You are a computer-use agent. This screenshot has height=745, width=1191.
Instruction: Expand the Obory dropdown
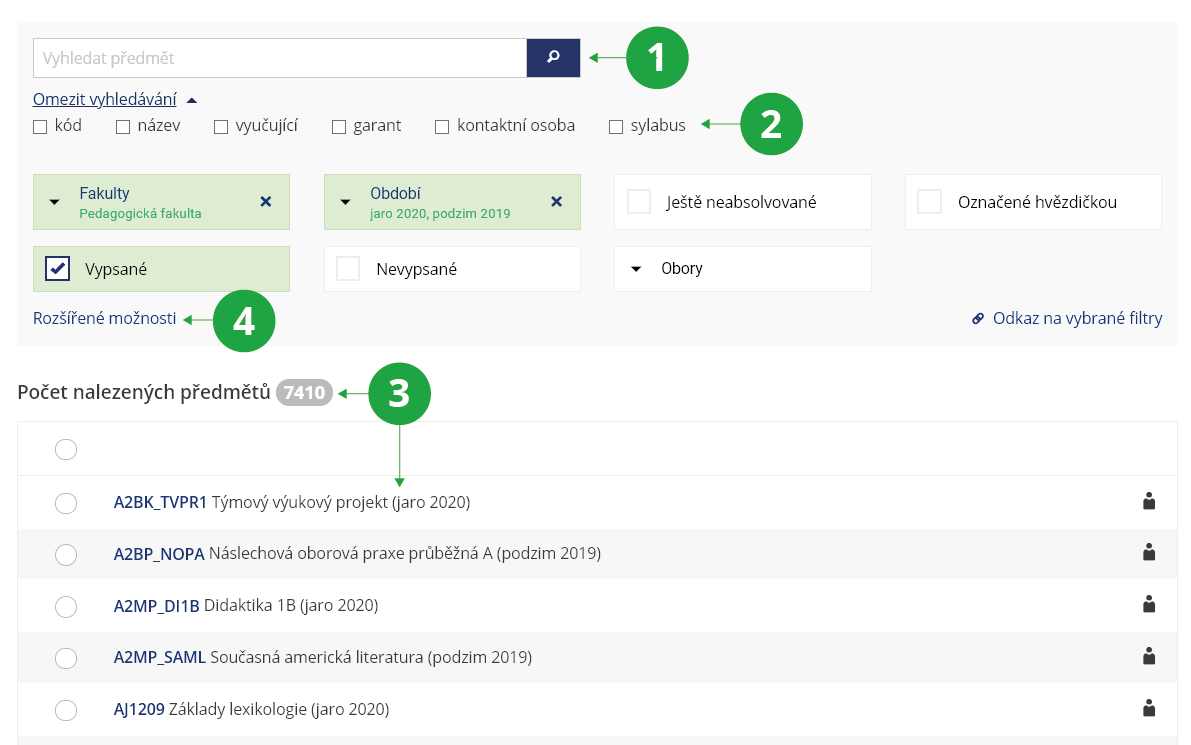742,269
